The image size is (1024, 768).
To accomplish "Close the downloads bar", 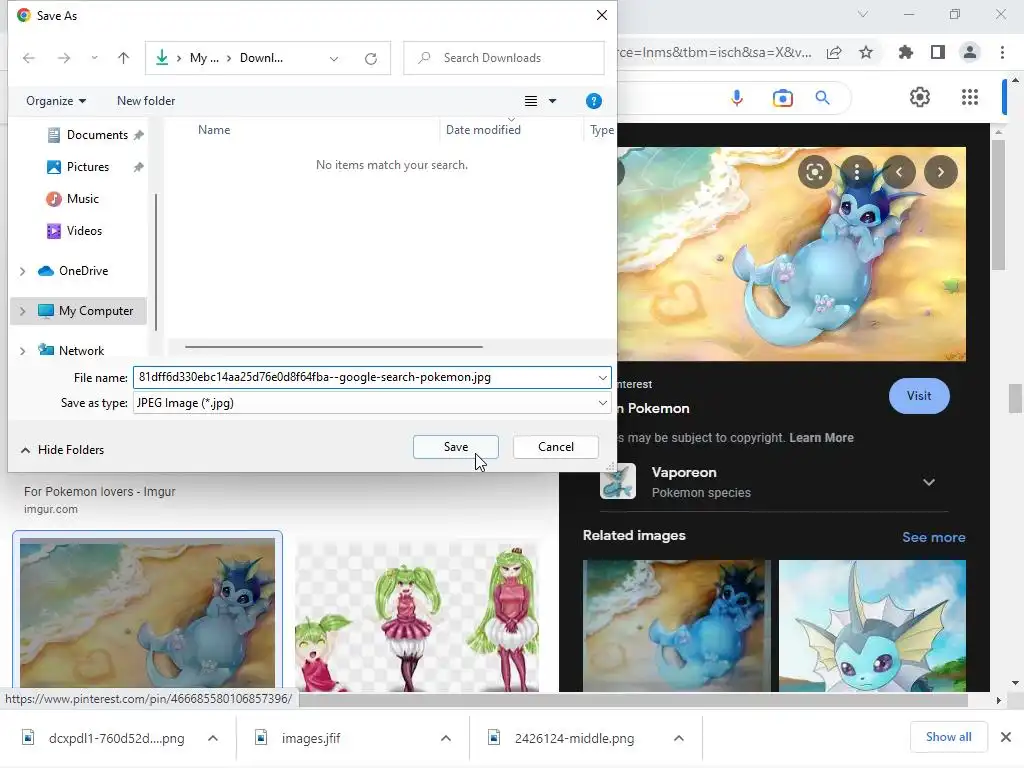I will point(1006,737).
